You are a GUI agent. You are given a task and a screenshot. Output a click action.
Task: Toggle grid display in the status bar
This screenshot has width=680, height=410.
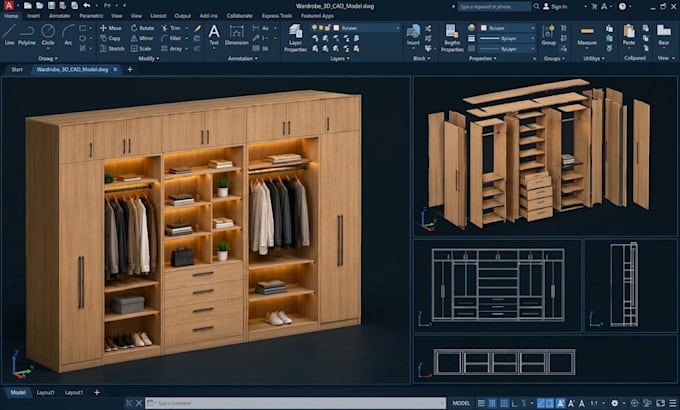pos(481,403)
